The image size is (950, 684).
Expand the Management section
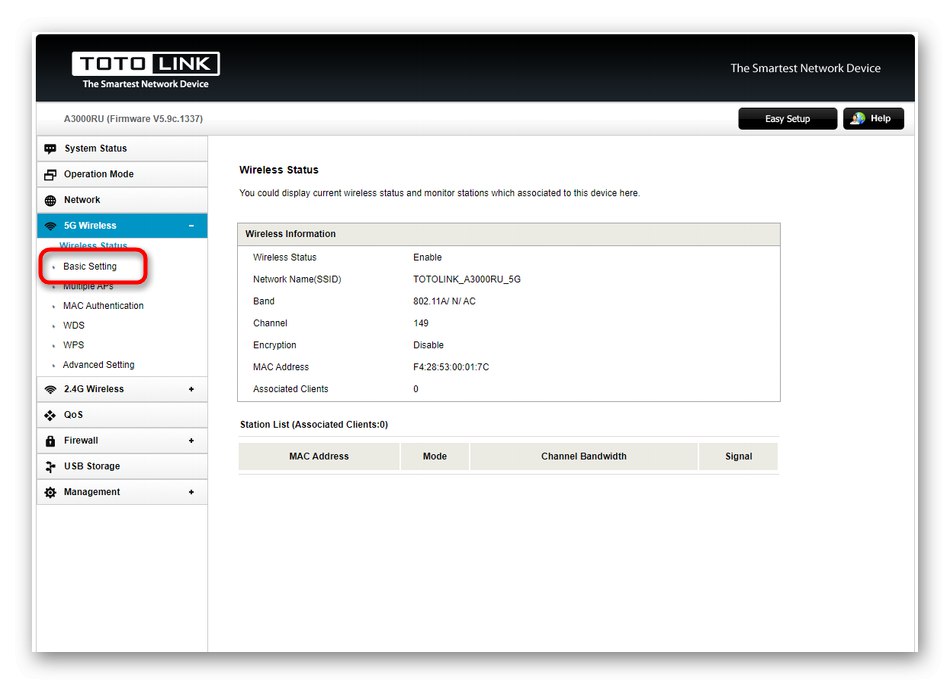click(x=191, y=493)
